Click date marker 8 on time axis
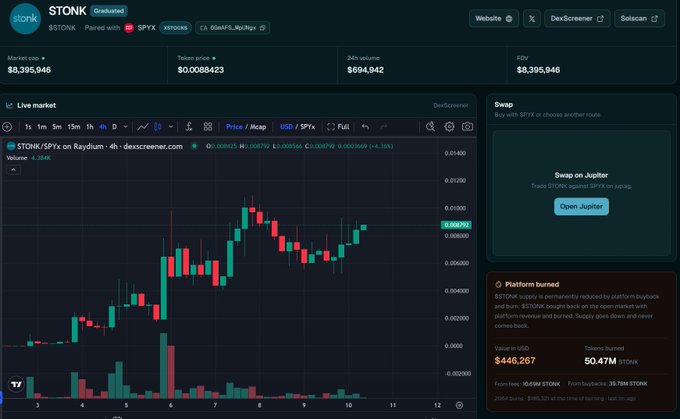This screenshot has height=419, width=680. pos(259,405)
